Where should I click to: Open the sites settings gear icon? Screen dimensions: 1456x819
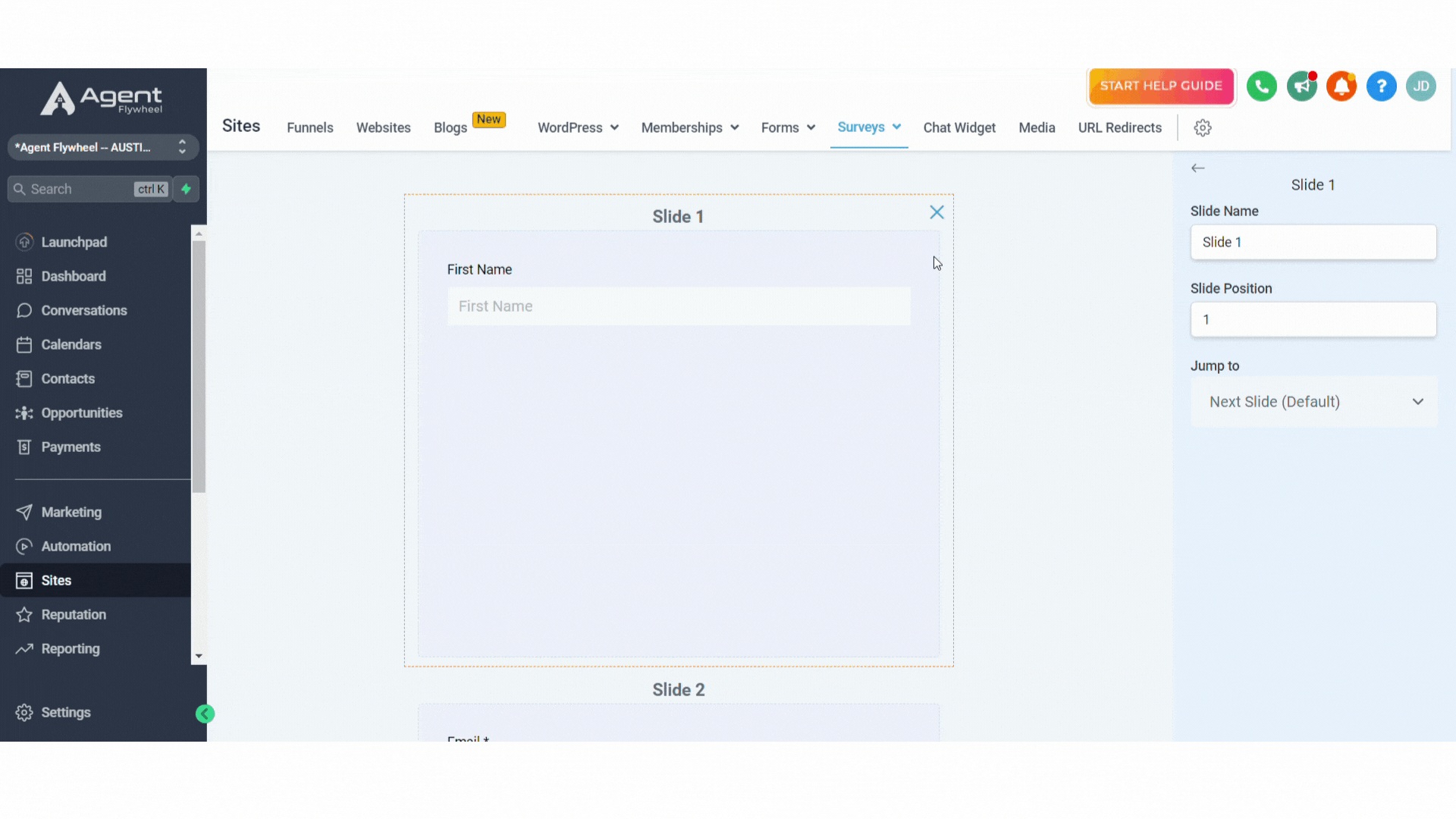1203,127
